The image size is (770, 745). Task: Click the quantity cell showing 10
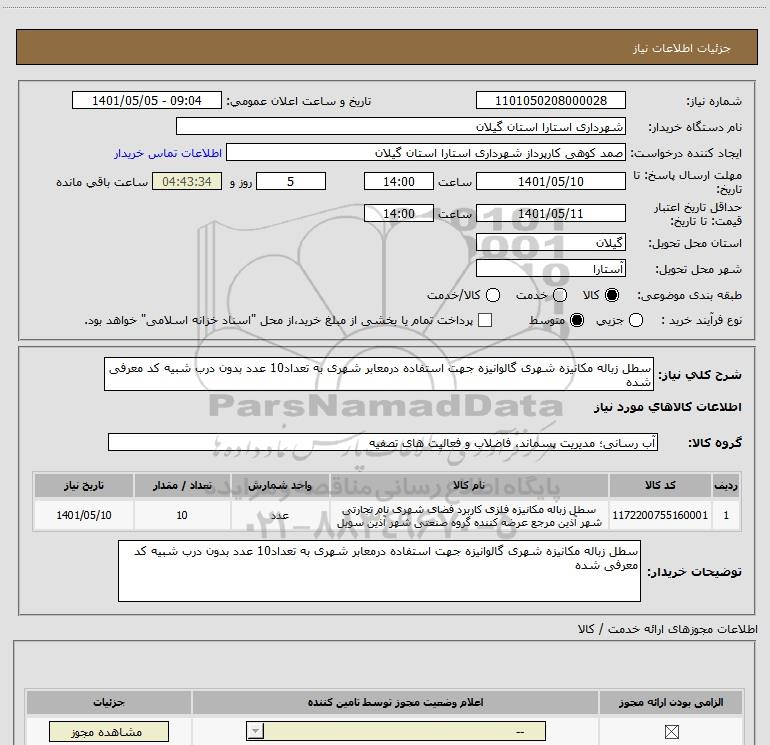pos(182,515)
